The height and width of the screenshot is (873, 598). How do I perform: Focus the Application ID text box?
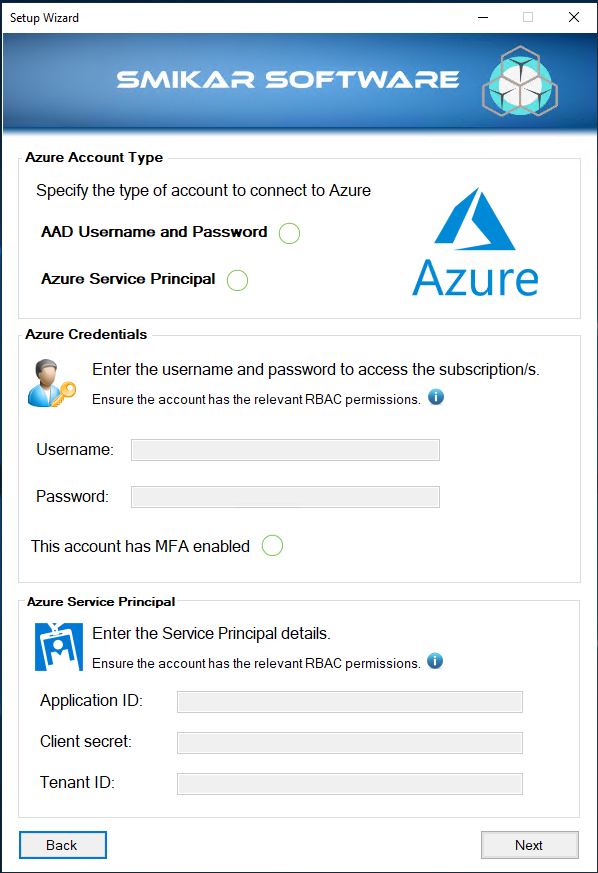coord(350,702)
